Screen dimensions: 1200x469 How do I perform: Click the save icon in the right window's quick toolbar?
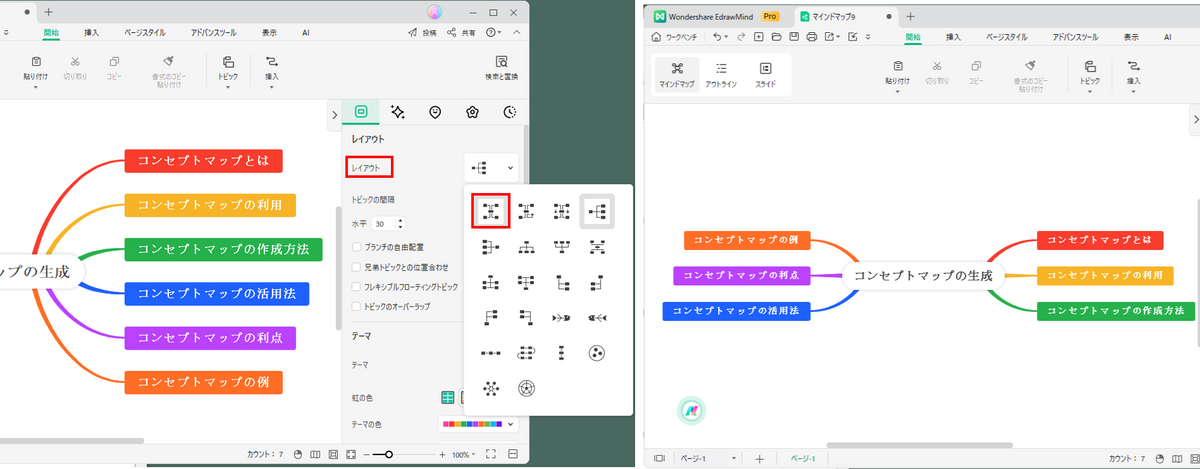click(x=793, y=36)
